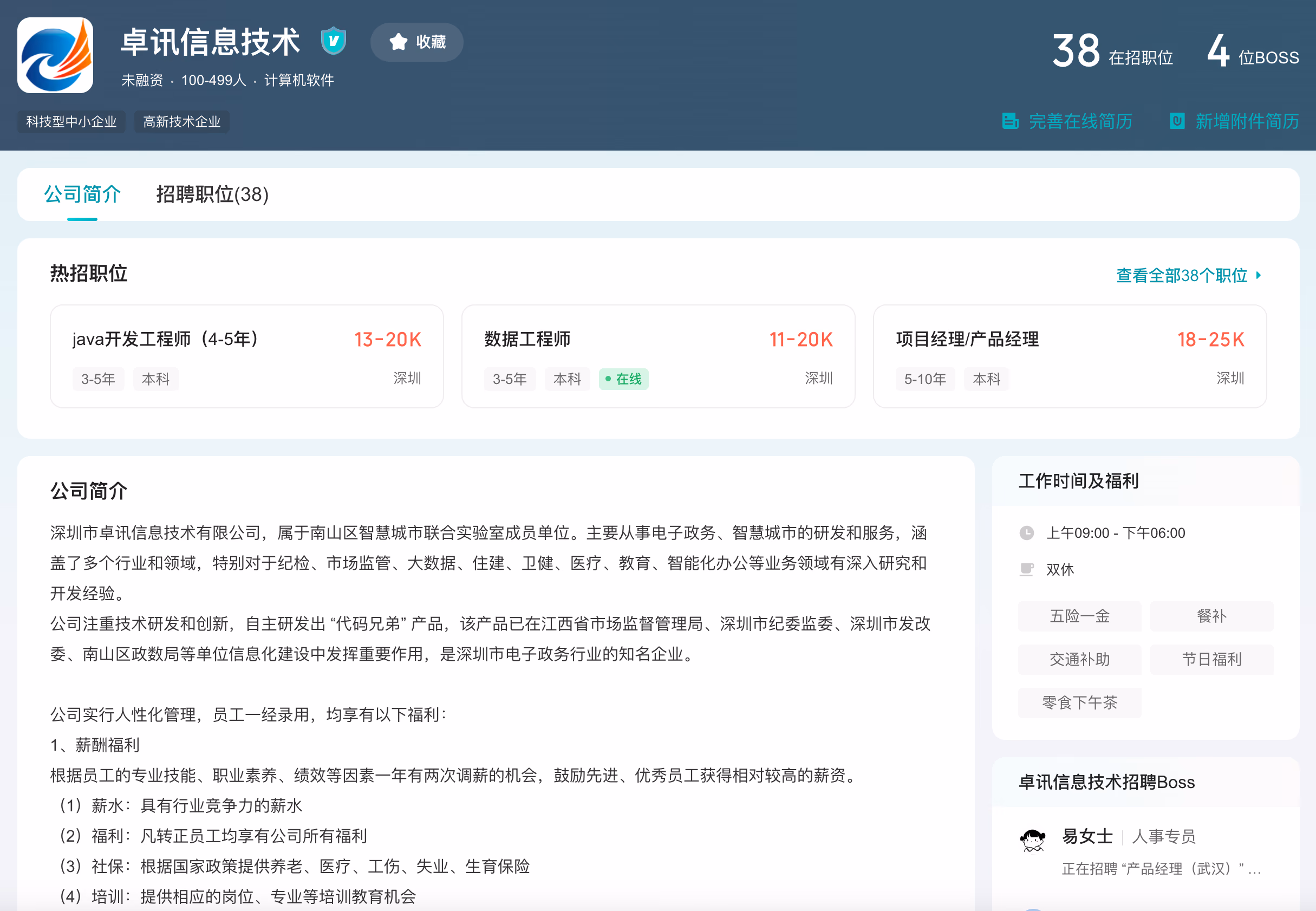Viewport: 1316px width, 911px height.
Task: Open 4 位BOSS count
Action: 1253,51
